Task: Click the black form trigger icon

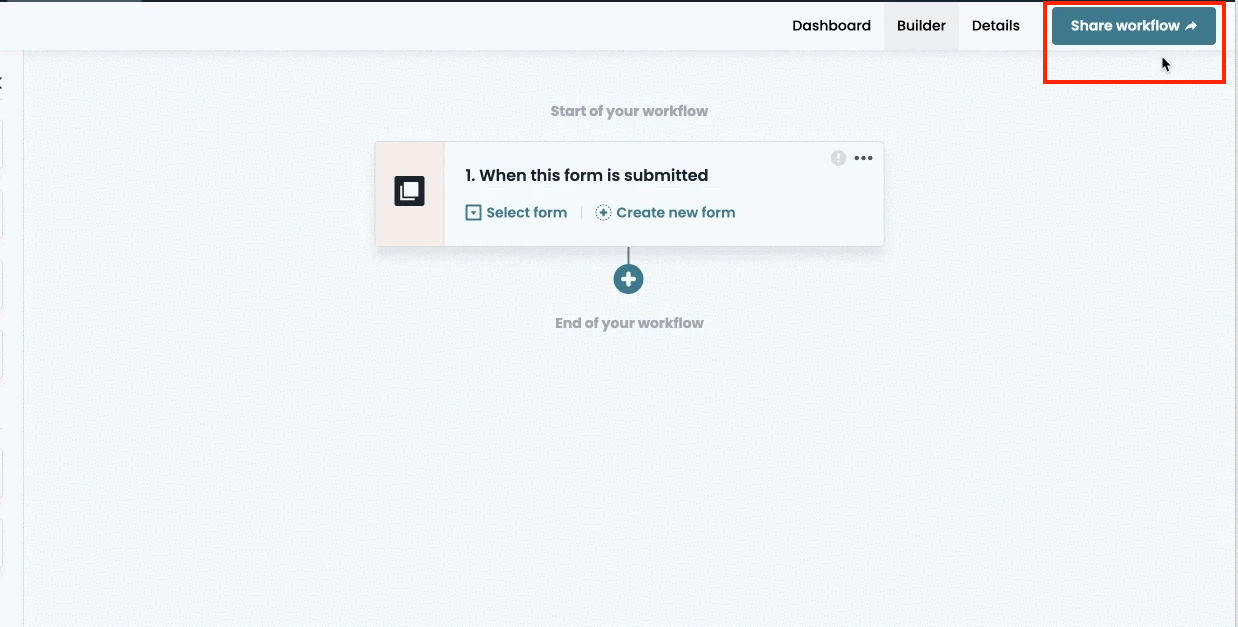Action: click(409, 191)
